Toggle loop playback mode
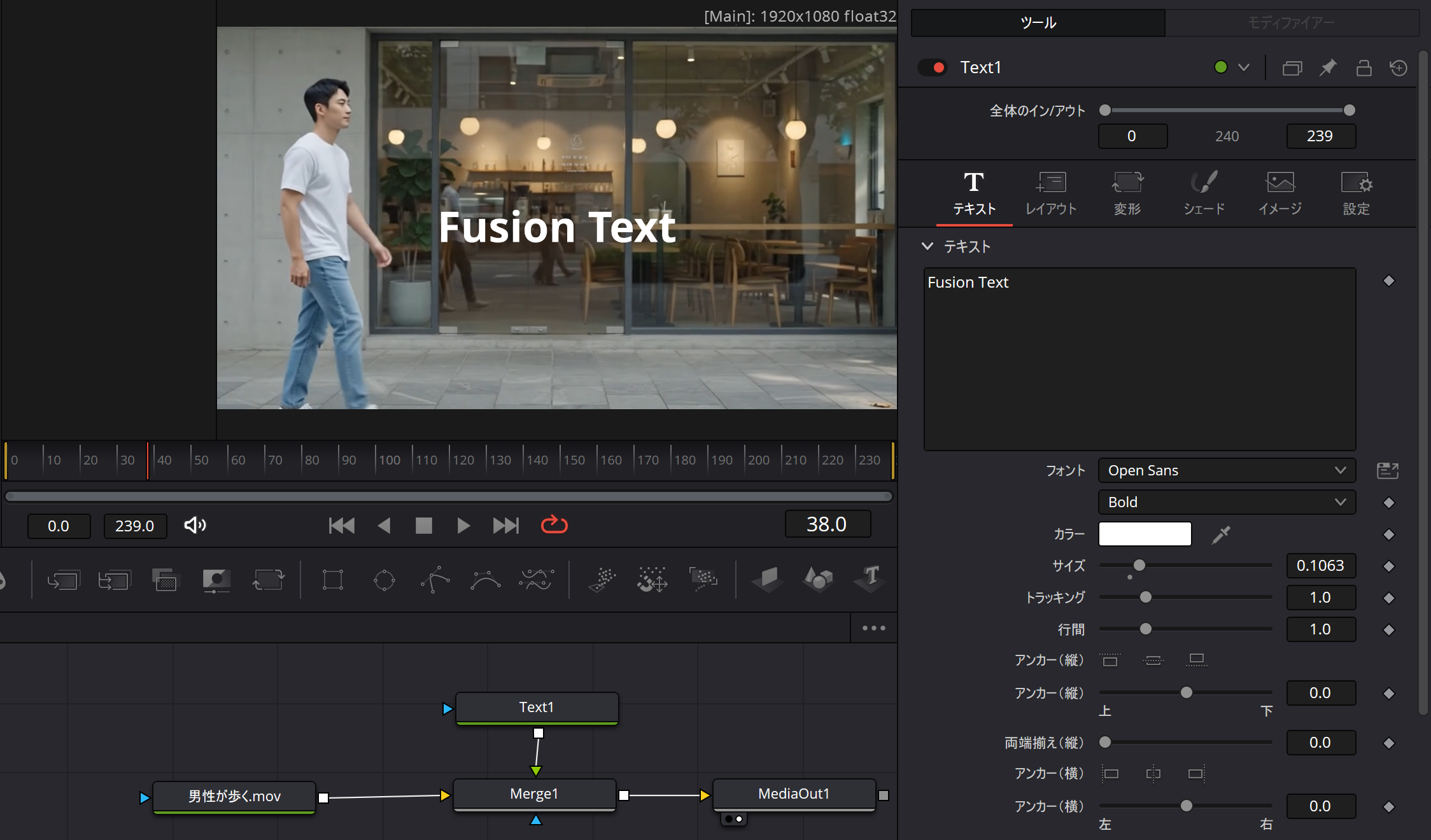This screenshot has width=1431, height=840. [x=554, y=525]
